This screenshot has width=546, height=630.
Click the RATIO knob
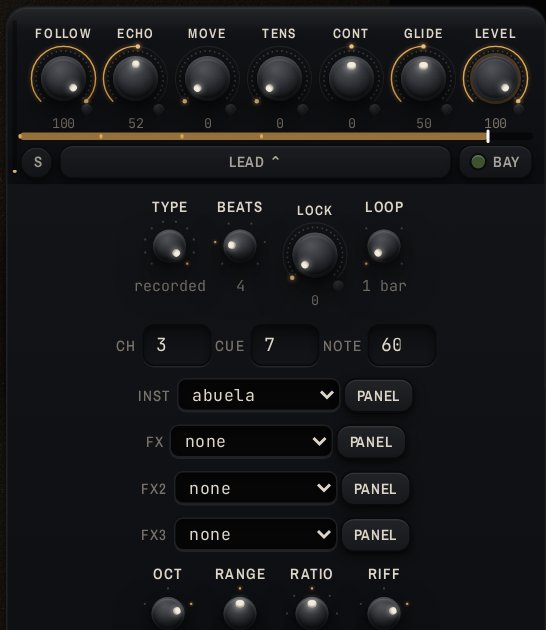pyautogui.click(x=312, y=614)
